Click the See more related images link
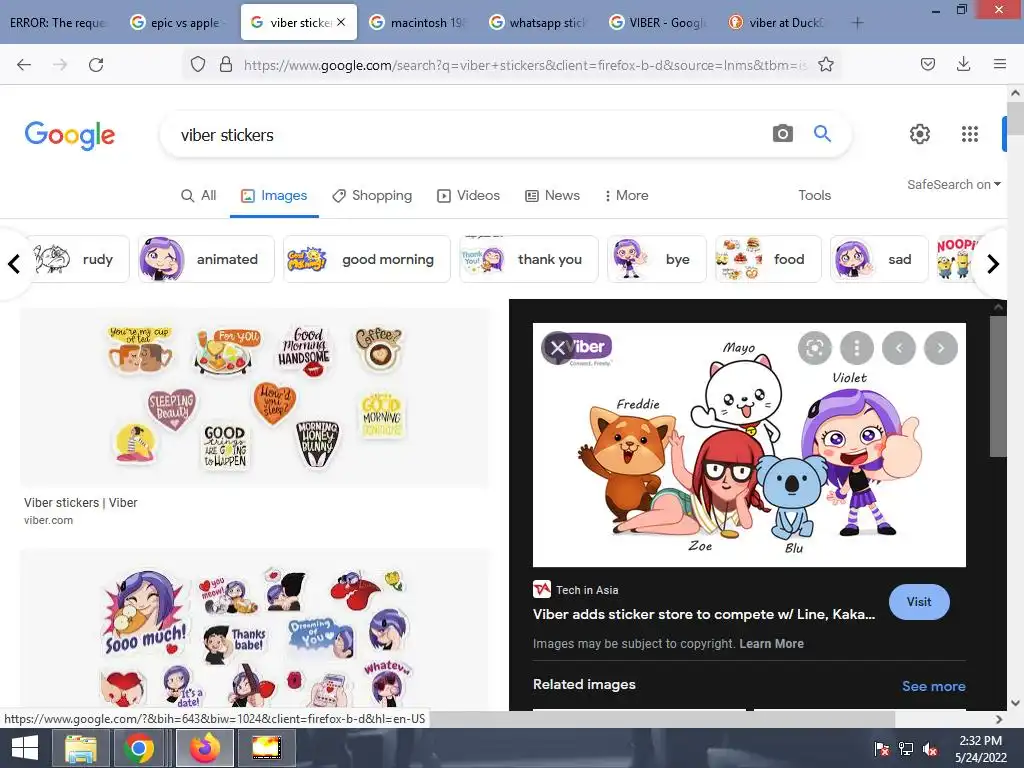This screenshot has height=768, width=1024. [933, 686]
